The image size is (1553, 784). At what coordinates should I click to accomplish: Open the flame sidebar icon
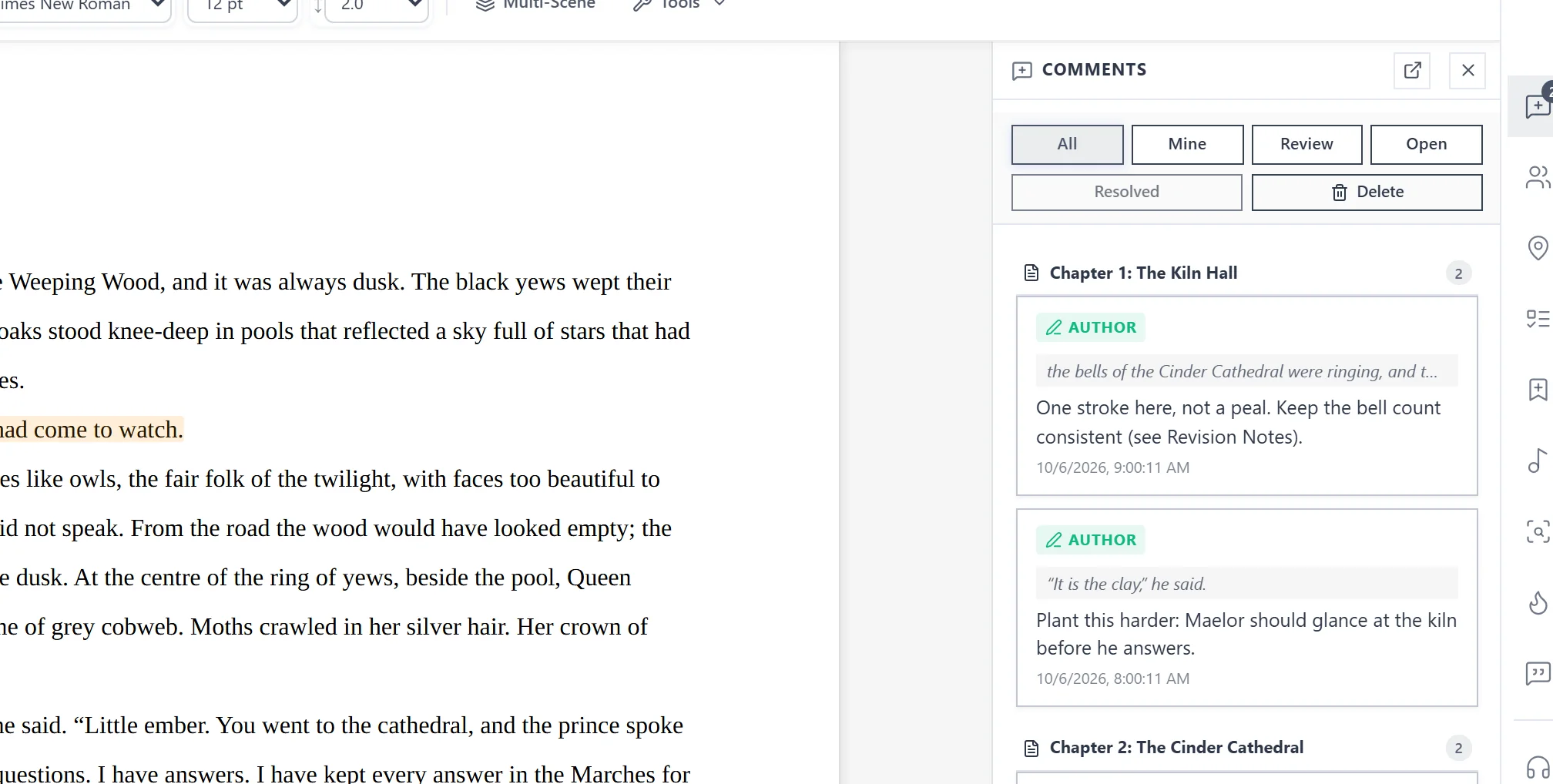point(1538,602)
